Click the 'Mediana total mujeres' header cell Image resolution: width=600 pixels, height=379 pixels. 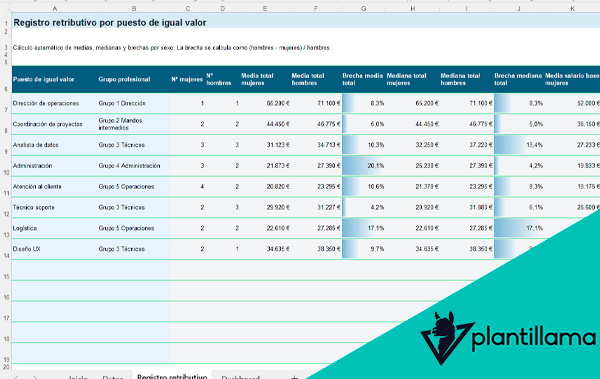tap(412, 79)
